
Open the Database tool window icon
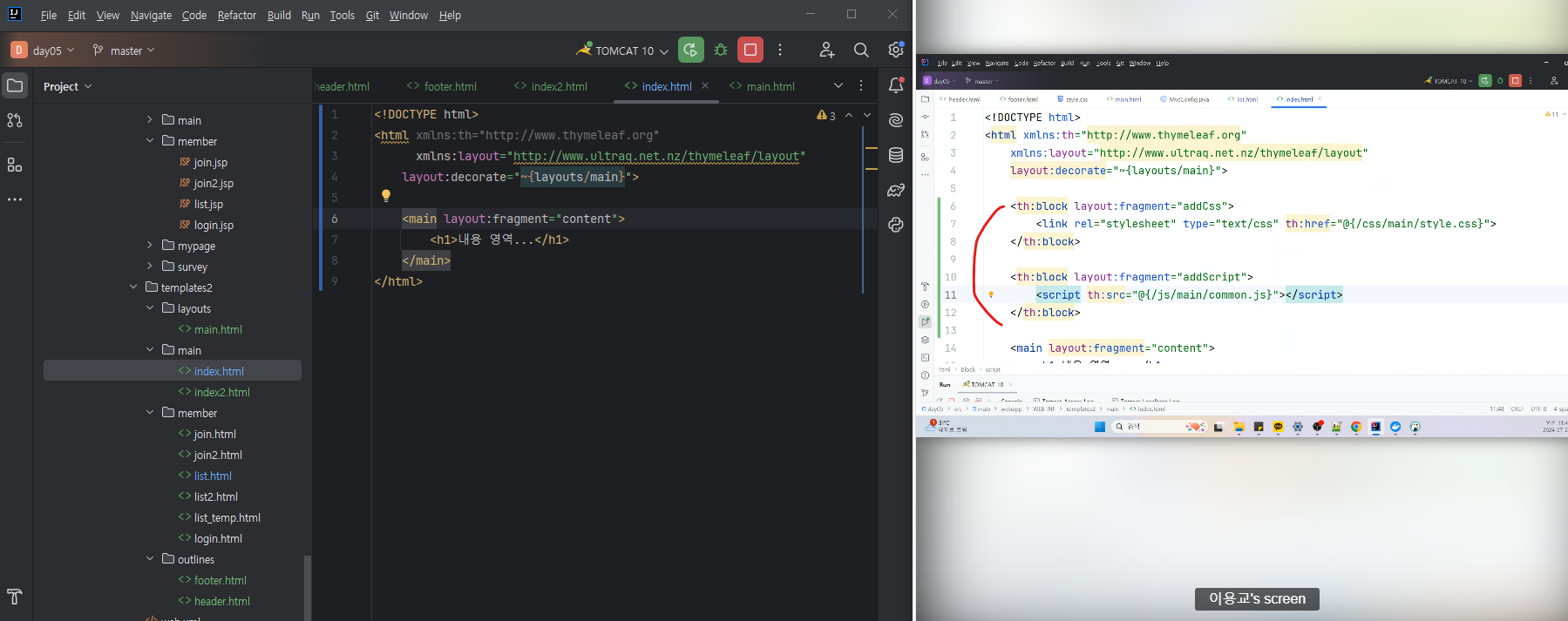pyautogui.click(x=896, y=155)
